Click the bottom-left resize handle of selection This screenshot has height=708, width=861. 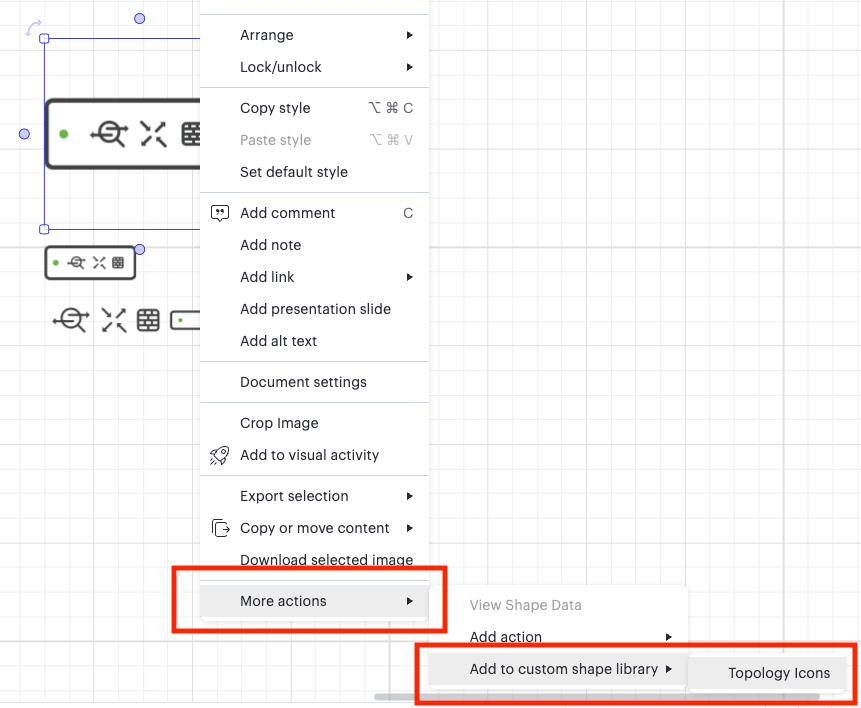click(44, 229)
